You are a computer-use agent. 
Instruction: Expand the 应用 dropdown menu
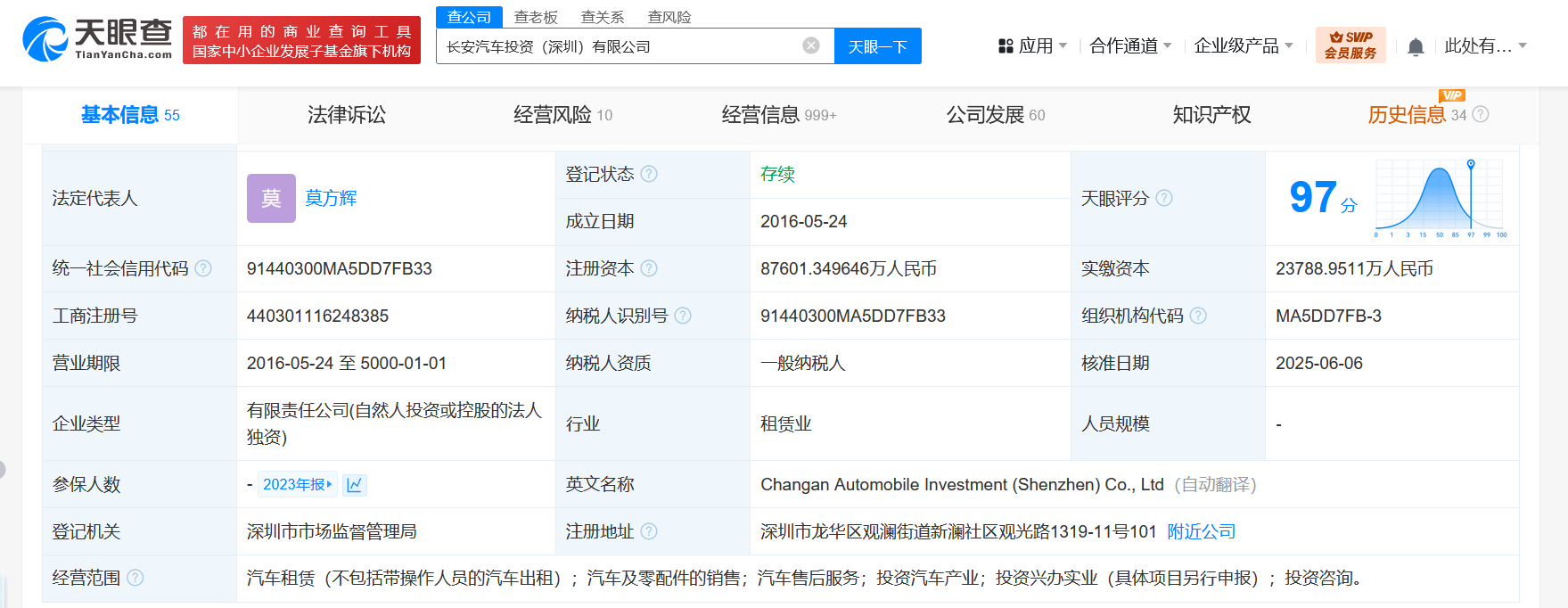pos(1032,46)
